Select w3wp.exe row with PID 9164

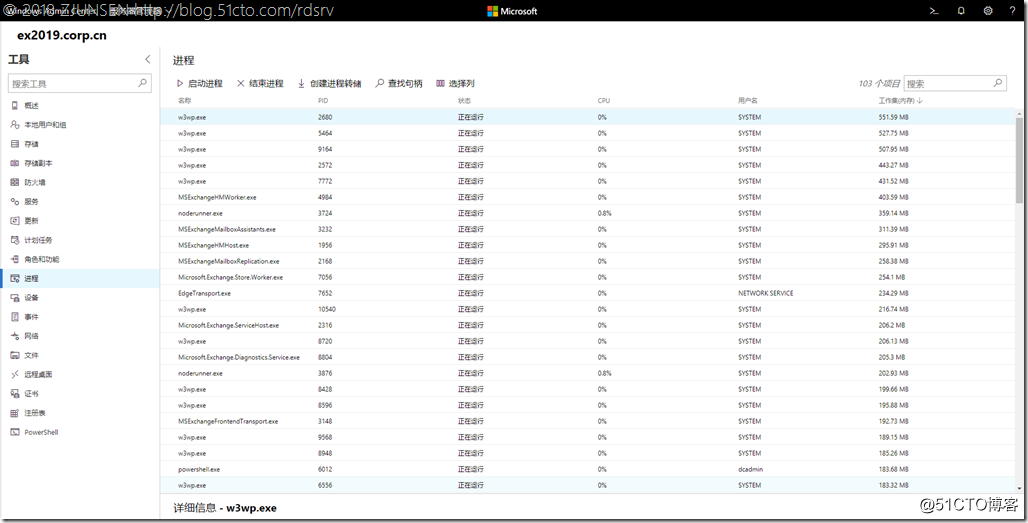coord(587,149)
